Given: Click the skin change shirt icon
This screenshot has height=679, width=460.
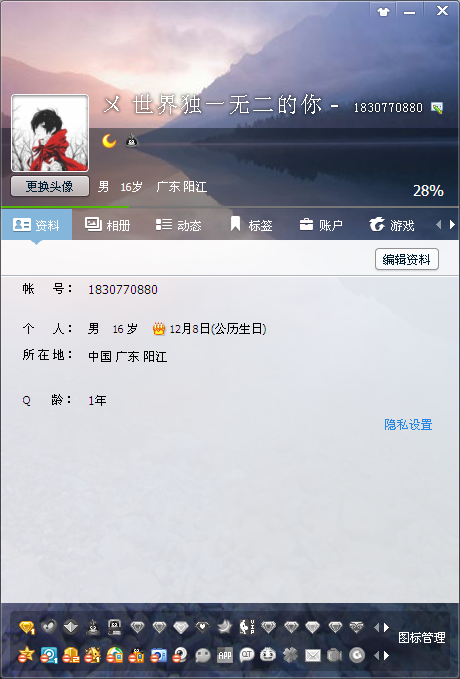Looking at the screenshot, I should (383, 12).
